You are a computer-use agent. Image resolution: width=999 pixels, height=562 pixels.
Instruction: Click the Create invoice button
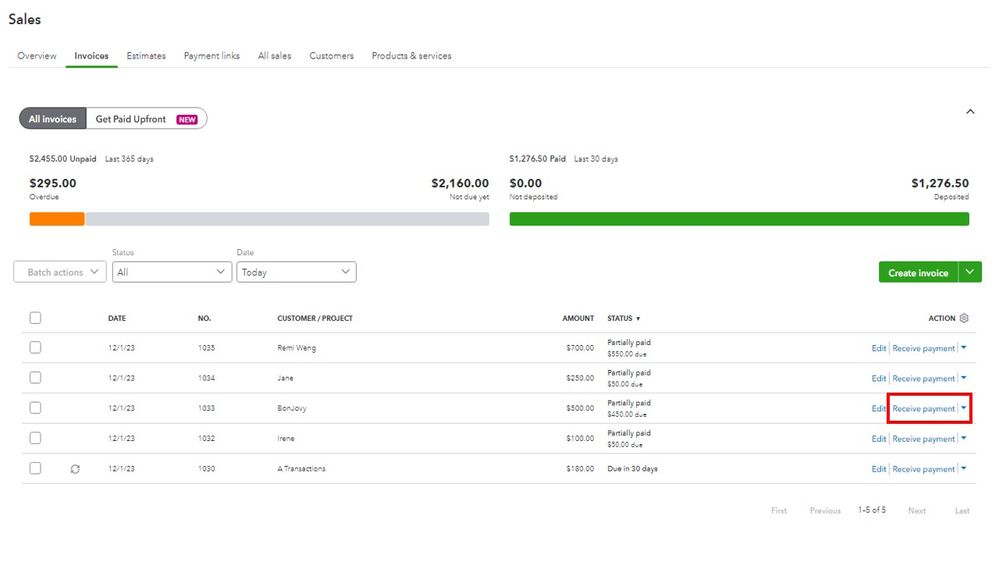tap(918, 272)
